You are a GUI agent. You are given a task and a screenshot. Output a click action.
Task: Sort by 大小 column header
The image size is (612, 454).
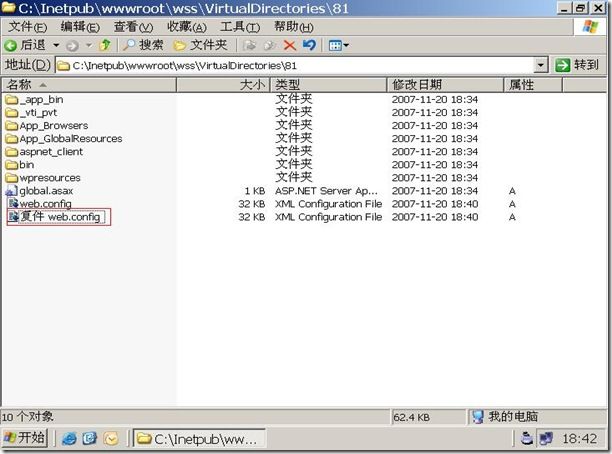point(223,84)
